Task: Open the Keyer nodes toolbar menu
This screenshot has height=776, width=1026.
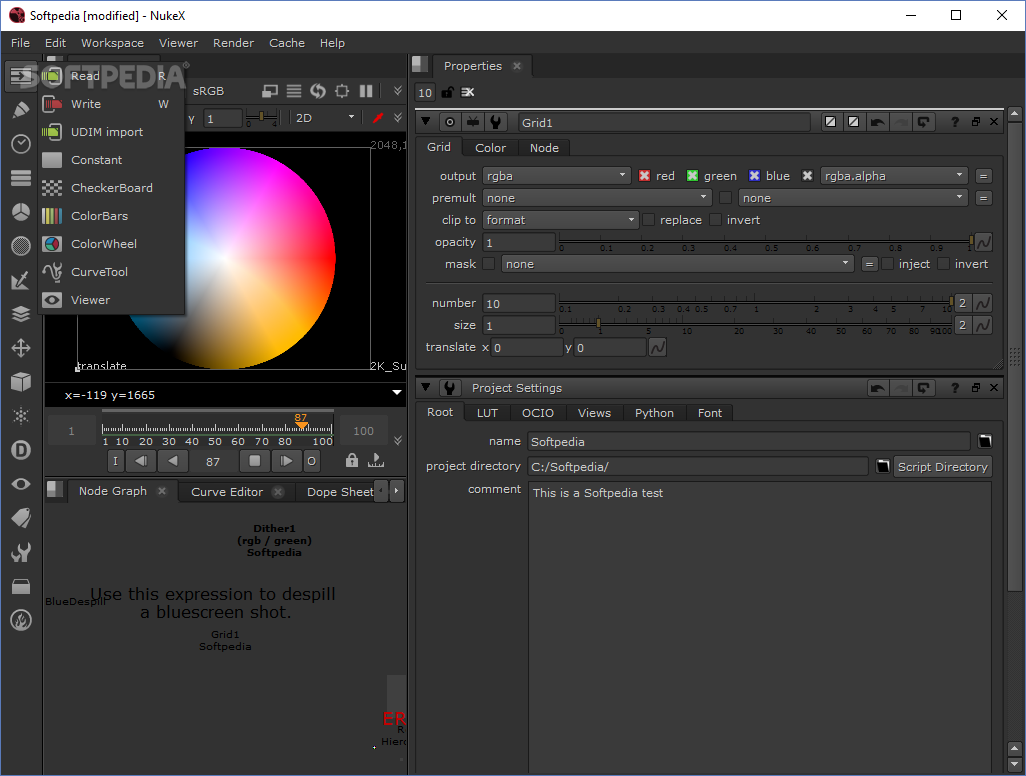Action: pyautogui.click(x=21, y=280)
